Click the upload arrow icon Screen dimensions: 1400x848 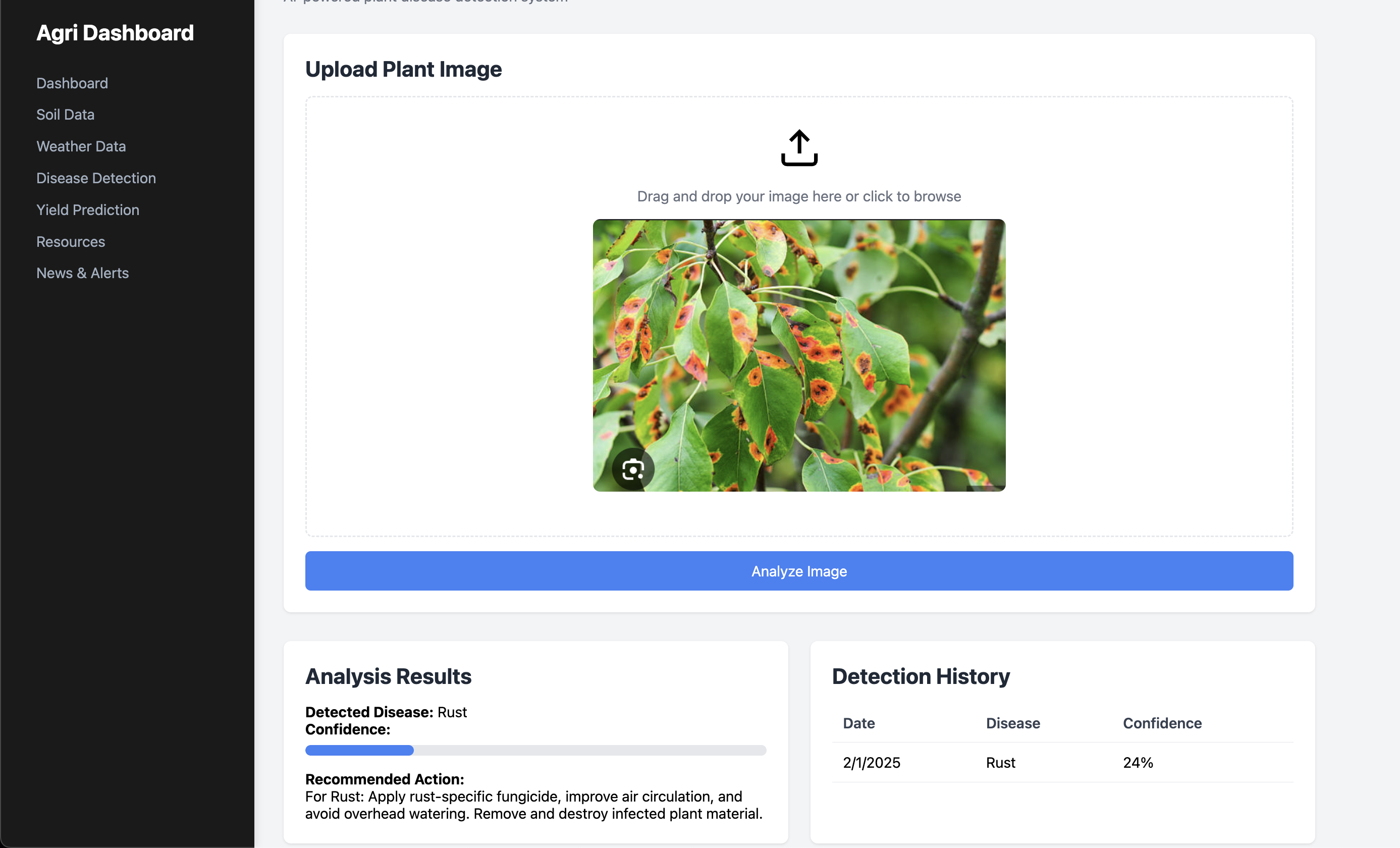[x=799, y=148]
